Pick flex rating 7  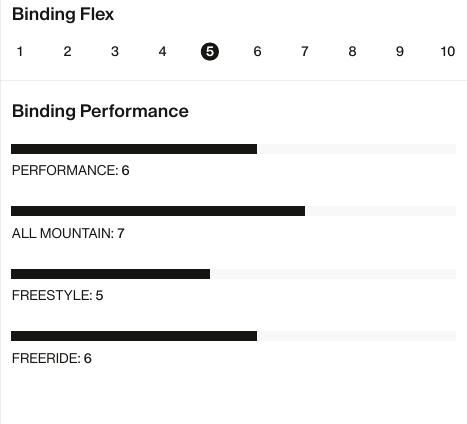pos(304,52)
